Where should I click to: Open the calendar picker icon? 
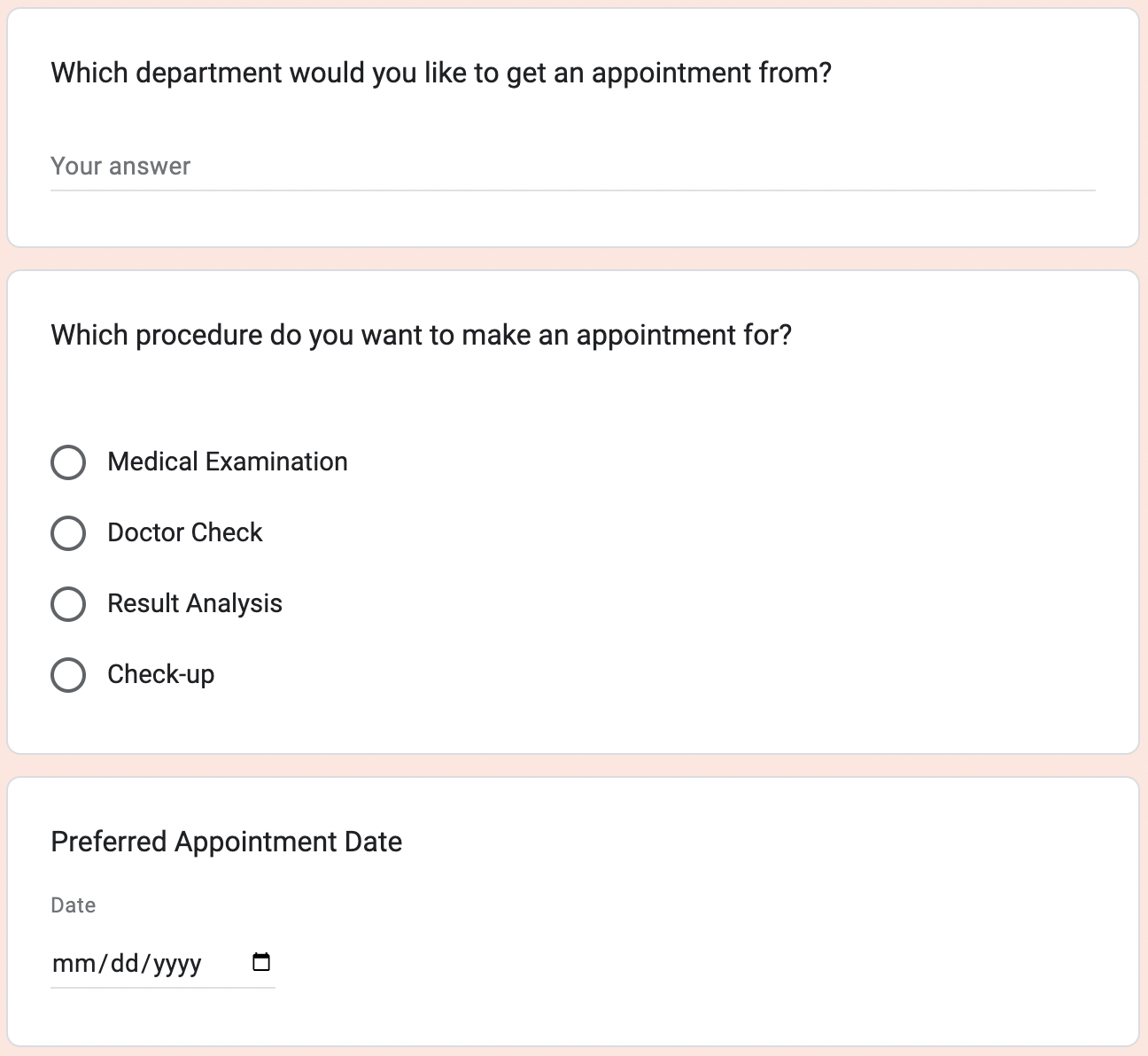pos(261,962)
